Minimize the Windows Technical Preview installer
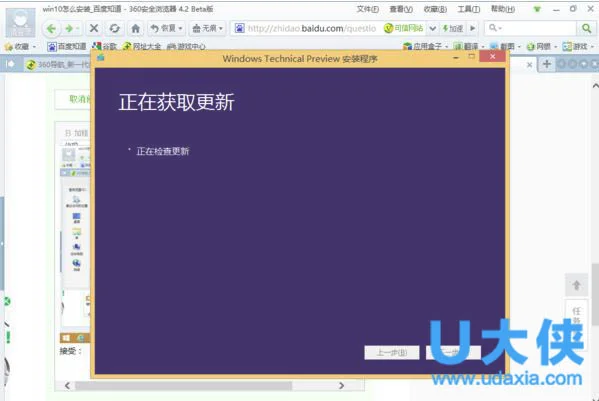599x401 pixels. [456, 57]
